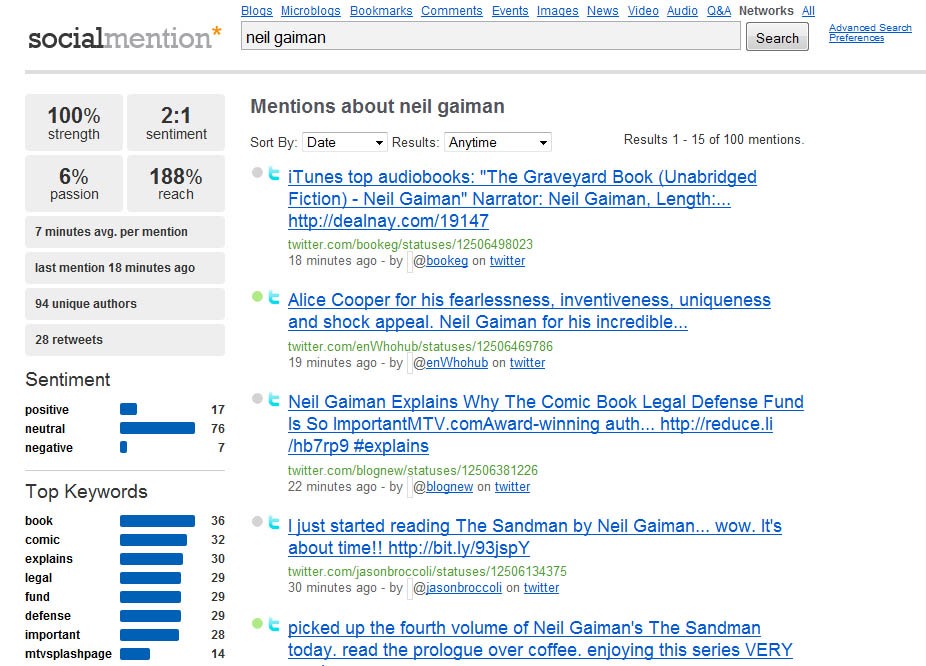Click the neil gaiman search input field
This screenshot has width=926, height=666.
click(490, 37)
